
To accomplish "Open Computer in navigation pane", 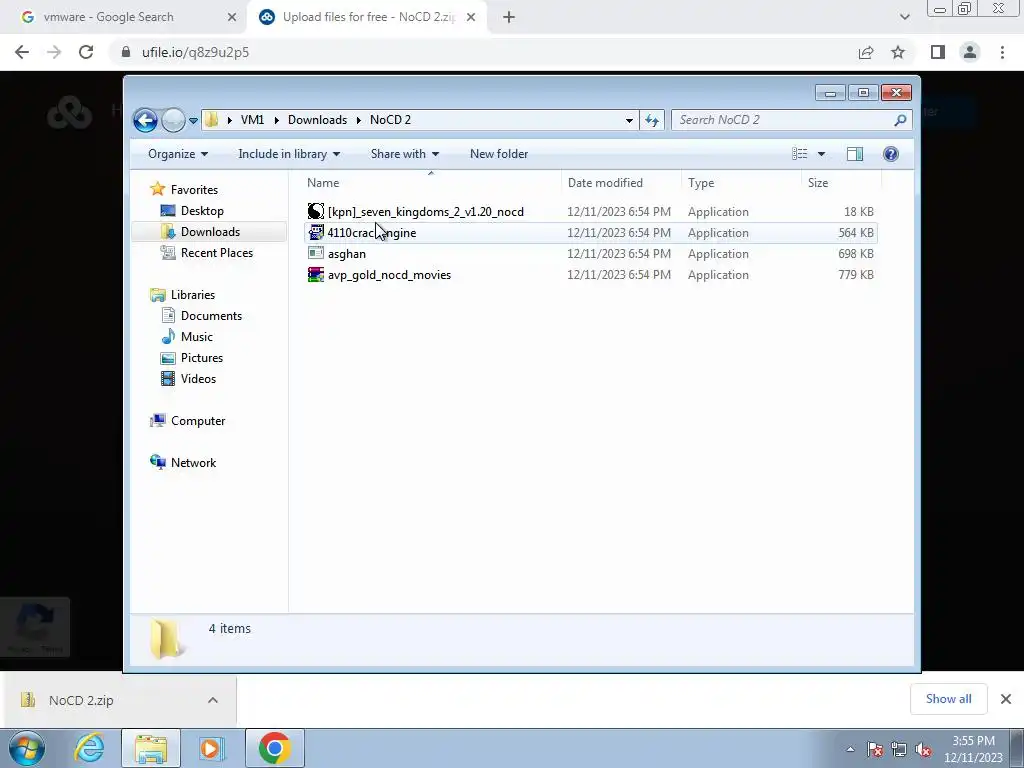I will click(x=198, y=421).
